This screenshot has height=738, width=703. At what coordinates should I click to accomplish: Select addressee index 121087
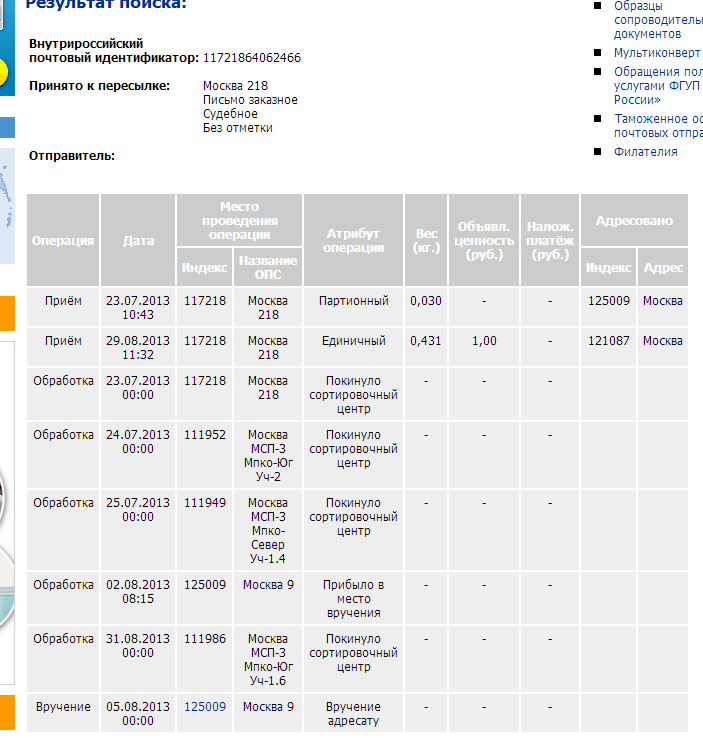pyautogui.click(x=608, y=341)
